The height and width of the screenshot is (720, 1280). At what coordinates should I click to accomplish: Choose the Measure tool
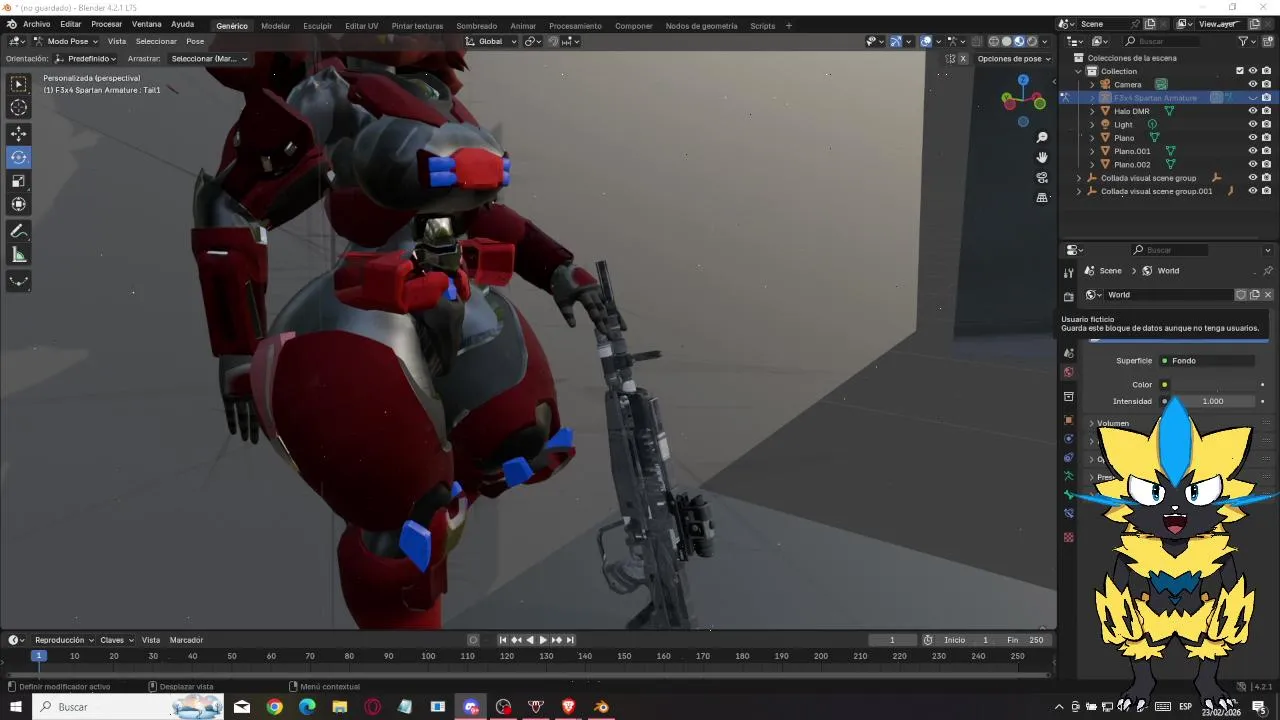pos(19,255)
